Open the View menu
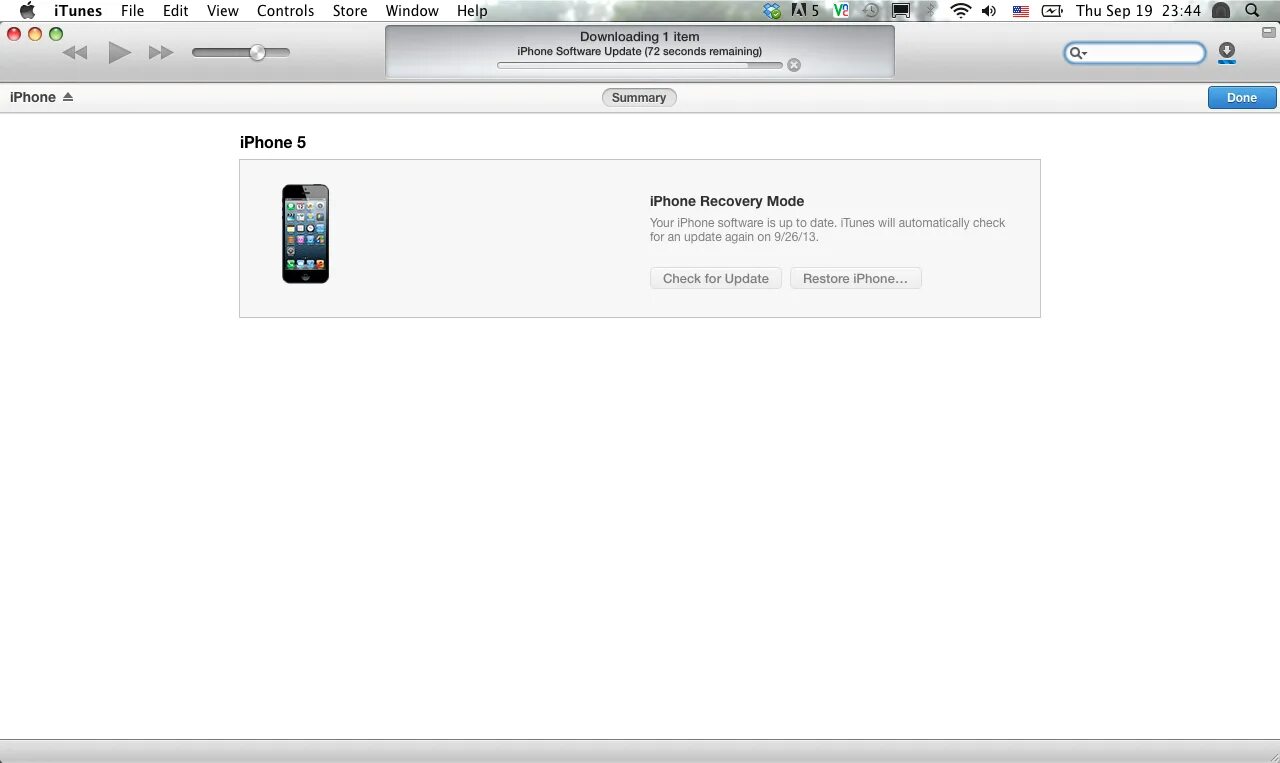 click(x=223, y=10)
